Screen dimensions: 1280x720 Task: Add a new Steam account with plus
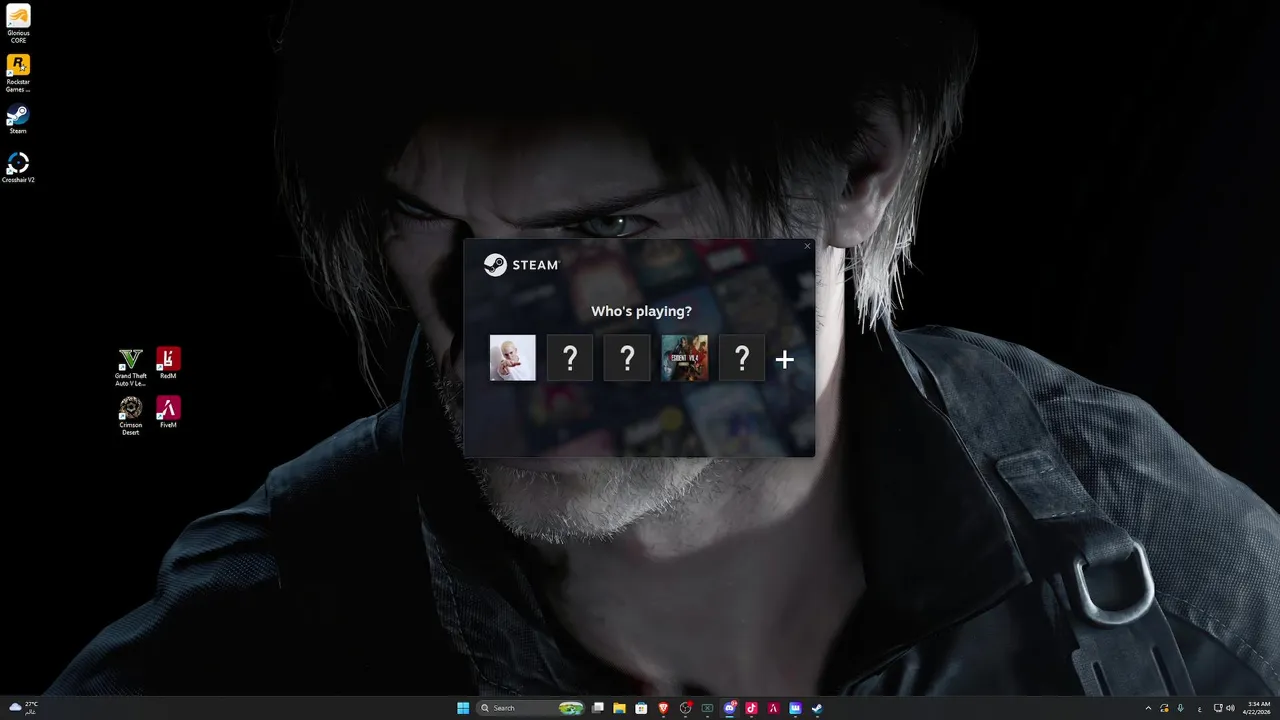[785, 359]
